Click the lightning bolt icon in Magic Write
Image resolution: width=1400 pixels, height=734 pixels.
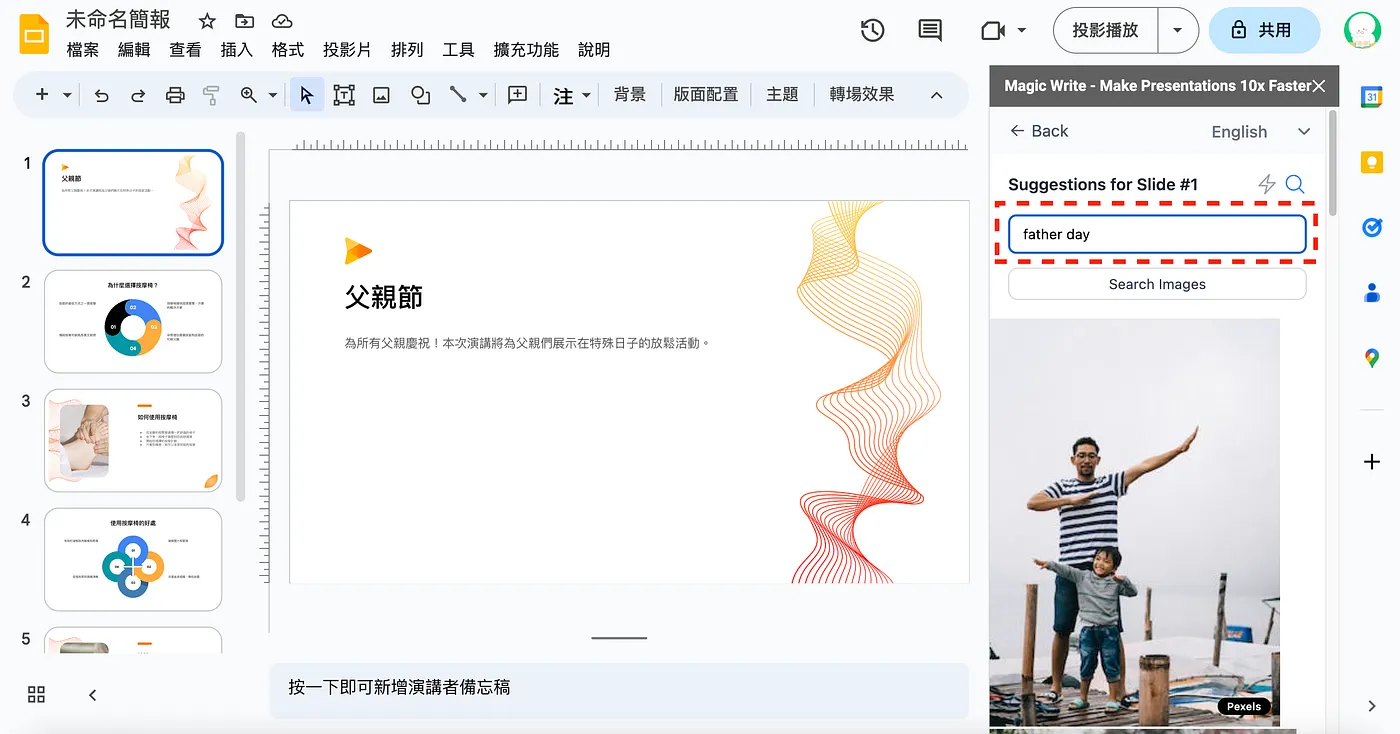[x=1267, y=184]
